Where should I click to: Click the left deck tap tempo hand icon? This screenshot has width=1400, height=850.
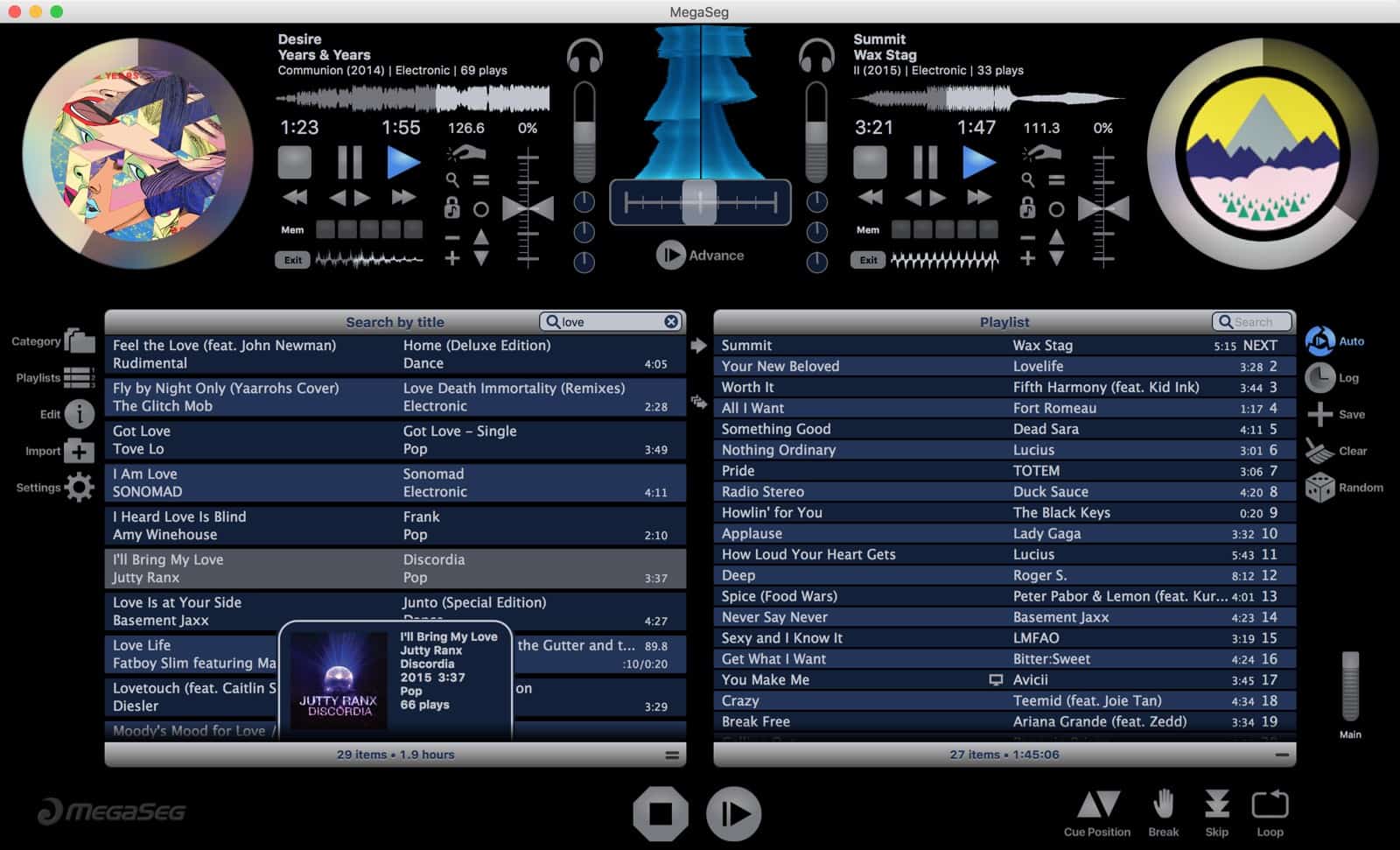467,154
